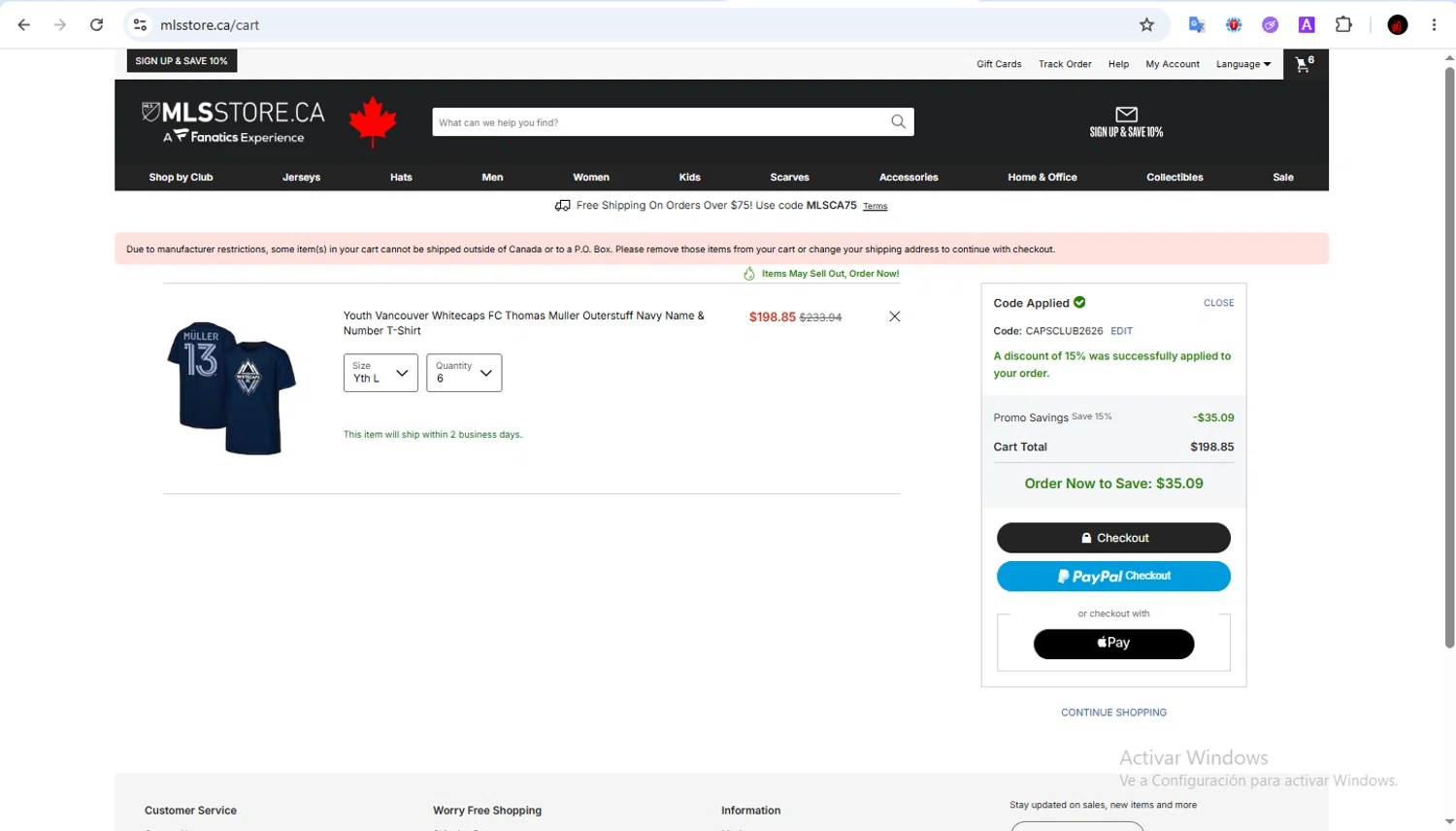Open the blue-red extension icon
The height and width of the screenshot is (831, 1456).
1234,25
